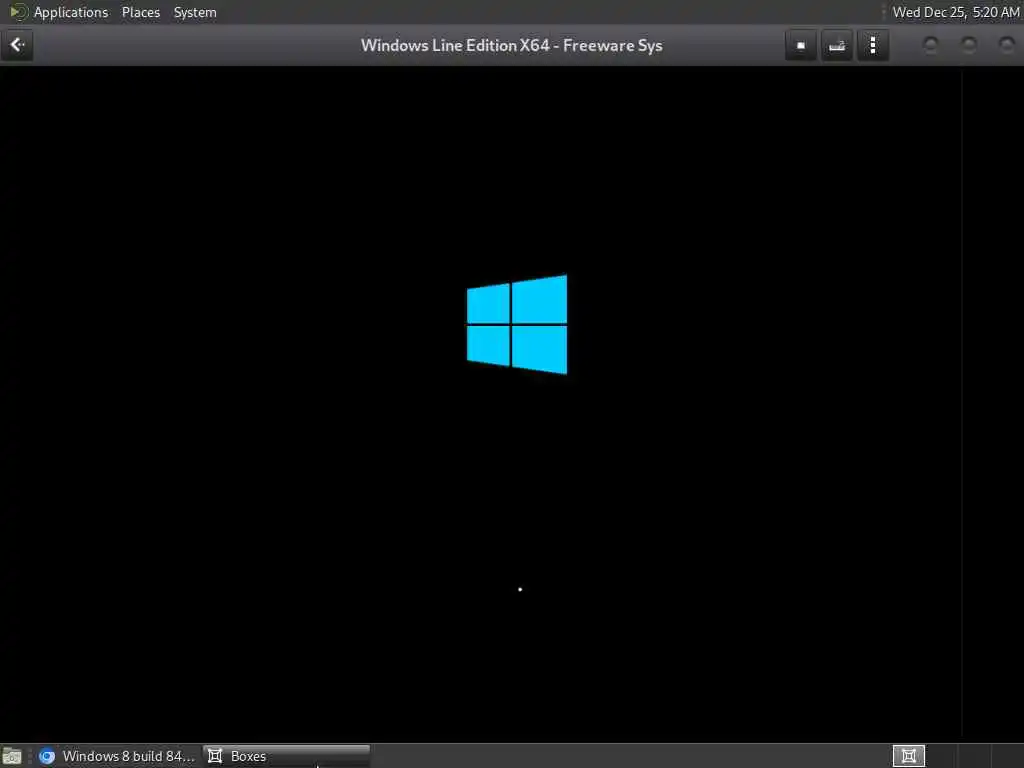The height and width of the screenshot is (768, 1024).
Task: Open the send keyboard shortcut menu
Action: [x=837, y=46]
